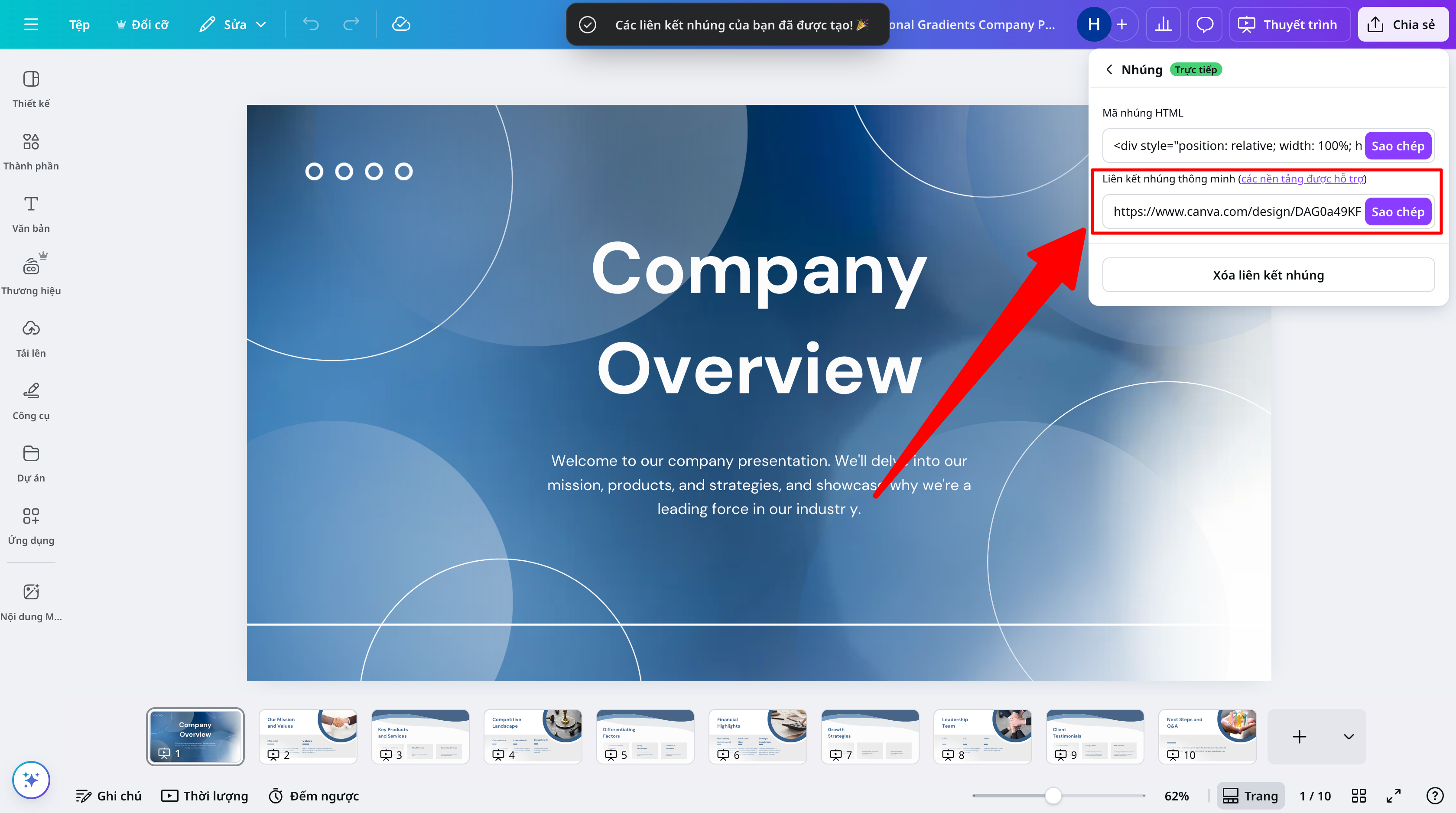Copy the smart embed link with Sao chép
This screenshot has width=1456, height=813.
[x=1397, y=211]
